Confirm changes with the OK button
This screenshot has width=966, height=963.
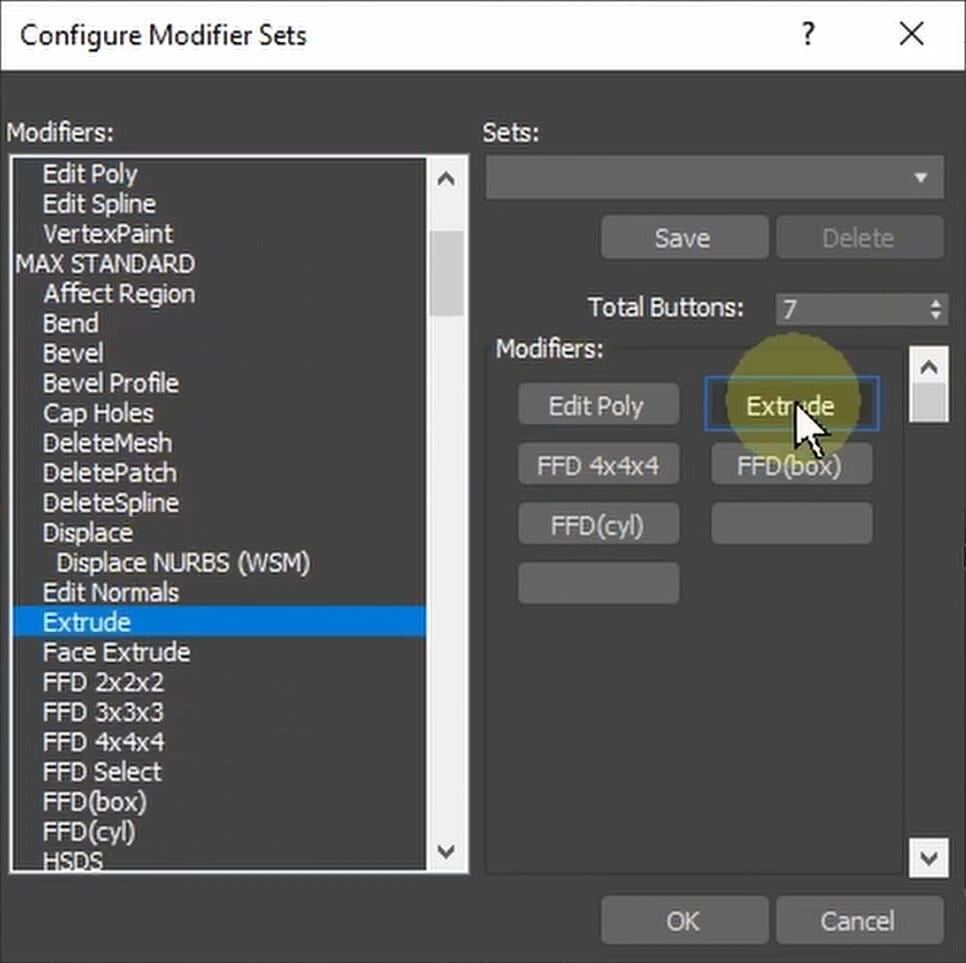pos(683,920)
